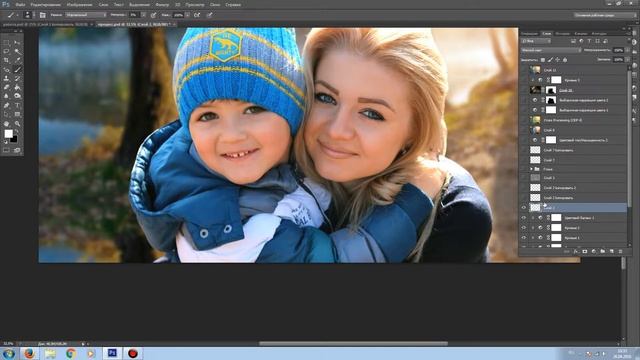Screen dimensions: 640x360
Task: Open the brush opacity slider arrow
Action: 143,15
